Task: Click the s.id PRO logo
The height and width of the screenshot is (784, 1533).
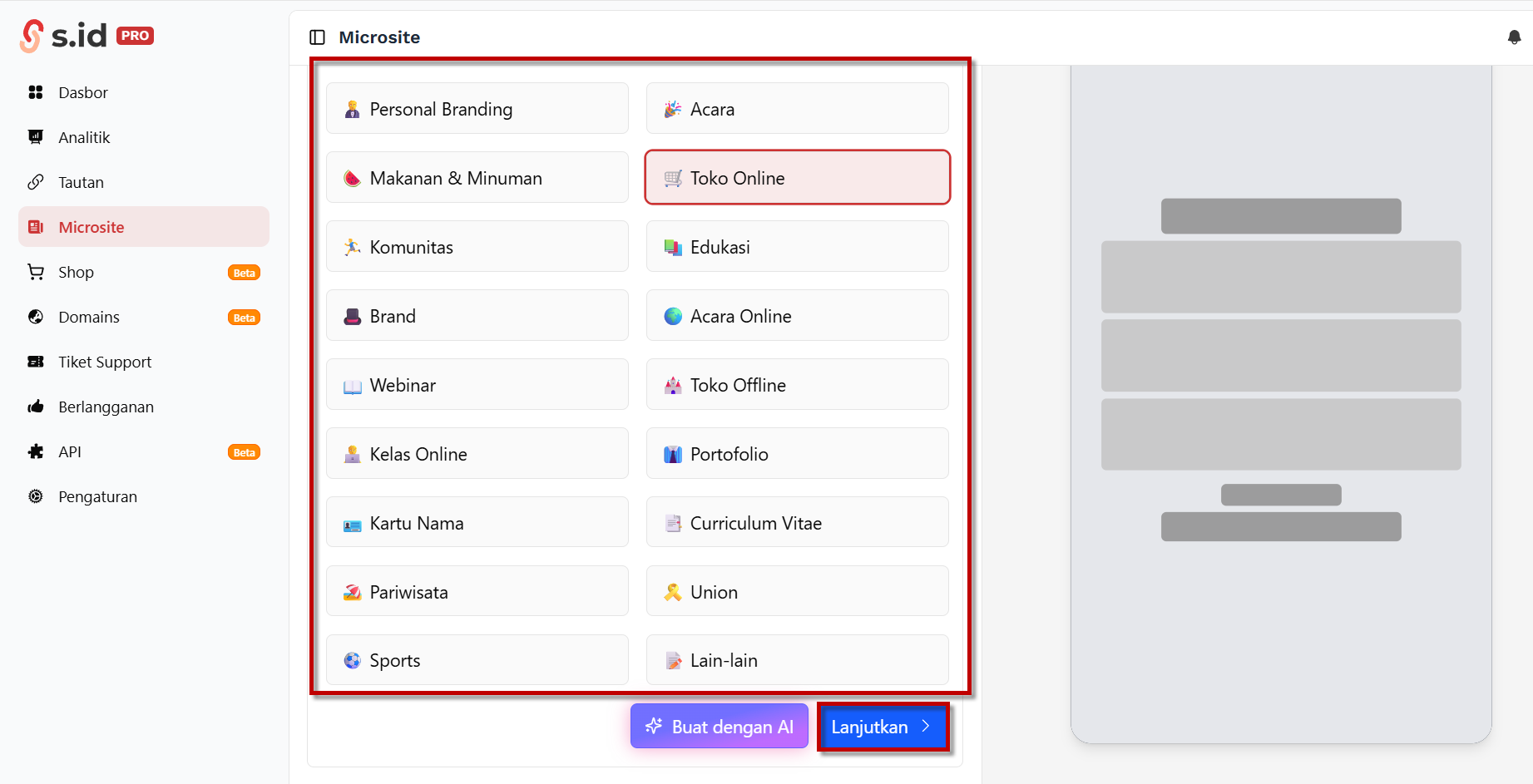Action: click(87, 36)
